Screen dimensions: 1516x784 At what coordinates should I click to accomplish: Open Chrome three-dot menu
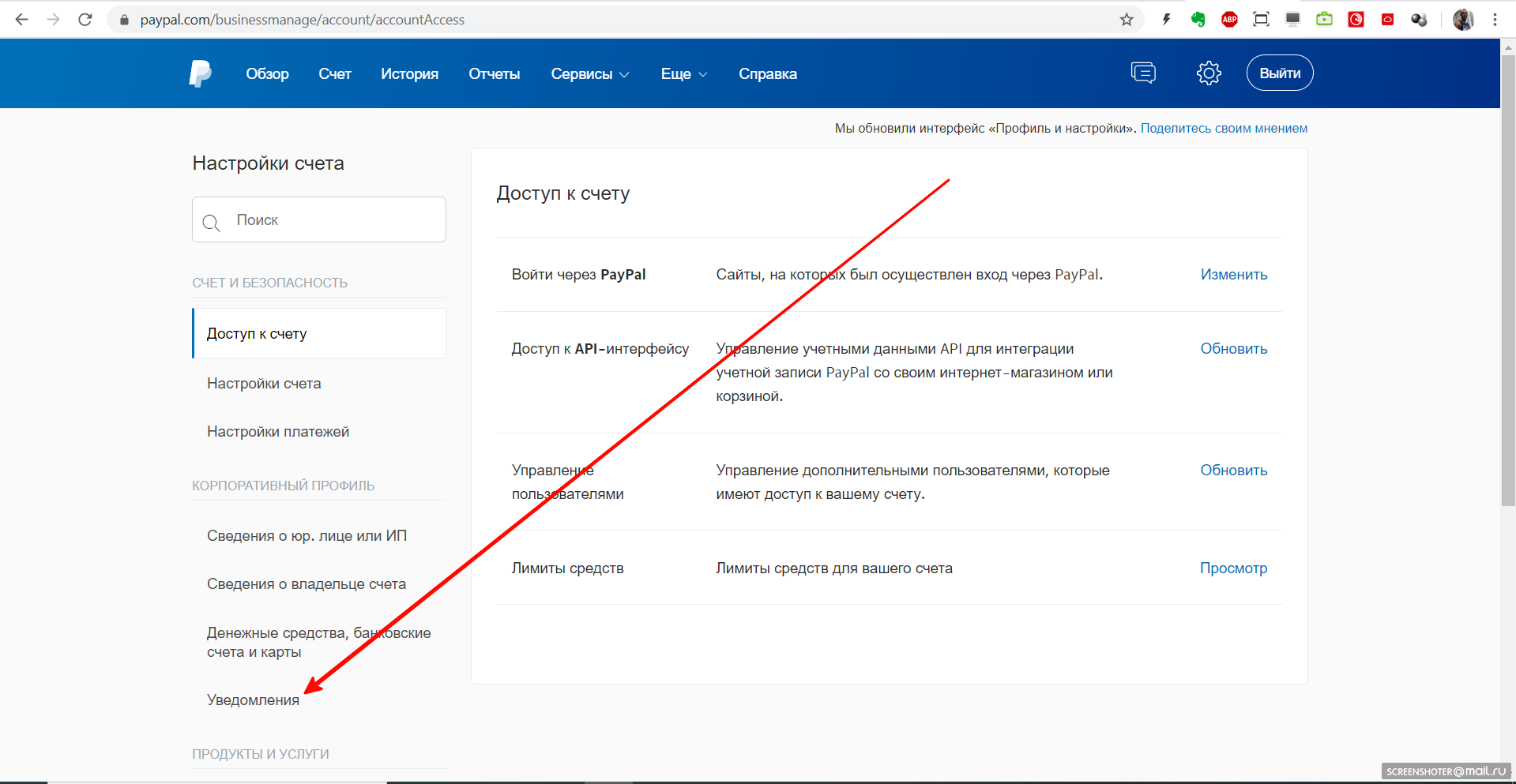click(1495, 20)
